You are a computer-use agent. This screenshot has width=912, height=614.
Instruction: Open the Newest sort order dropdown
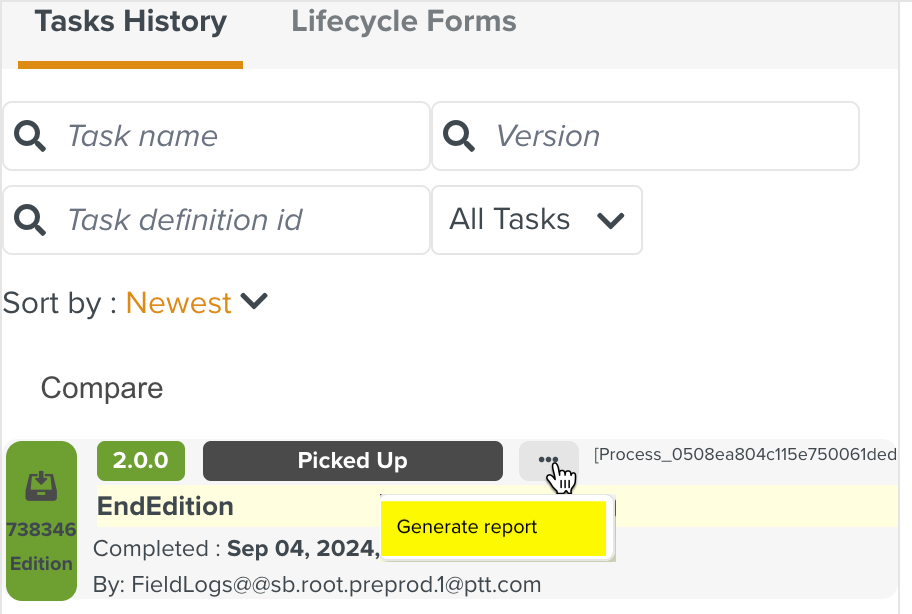click(x=197, y=302)
